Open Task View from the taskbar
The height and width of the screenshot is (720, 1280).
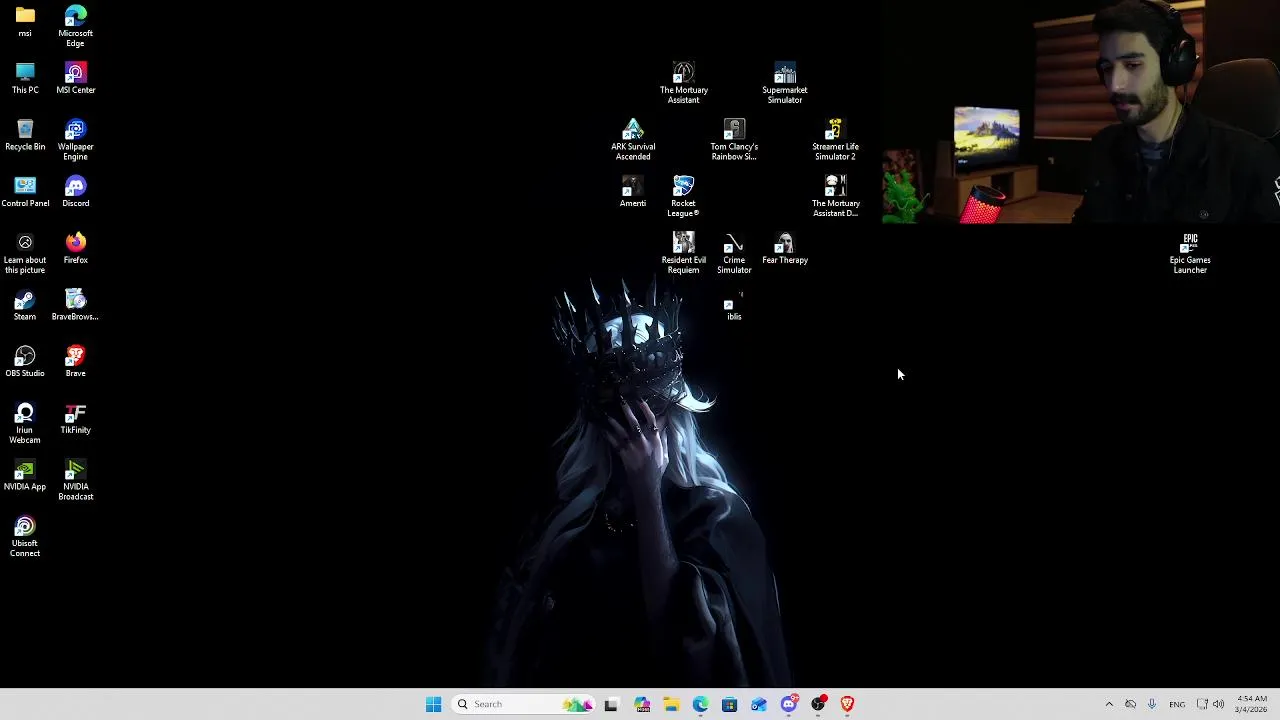coord(611,704)
